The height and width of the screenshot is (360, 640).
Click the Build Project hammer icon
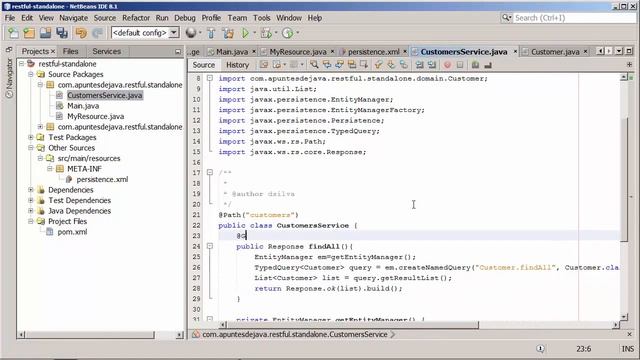(x=211, y=33)
